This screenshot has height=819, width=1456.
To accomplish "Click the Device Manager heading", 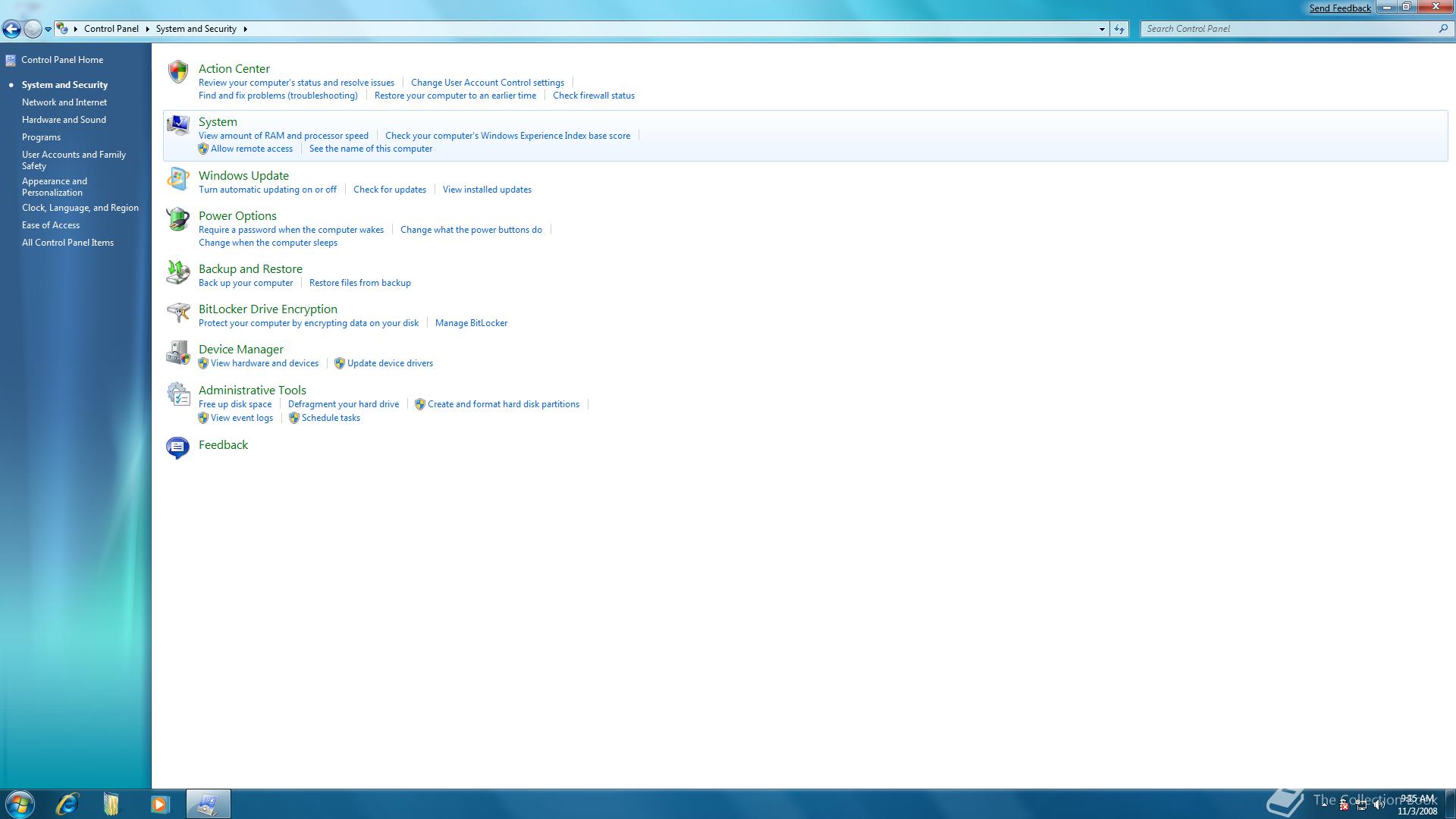I will click(x=241, y=350).
